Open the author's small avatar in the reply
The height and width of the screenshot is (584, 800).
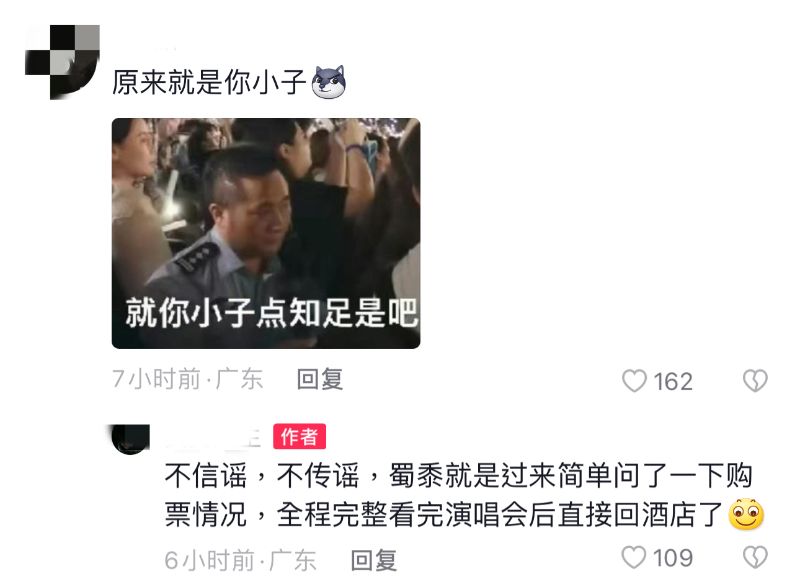click(131, 439)
